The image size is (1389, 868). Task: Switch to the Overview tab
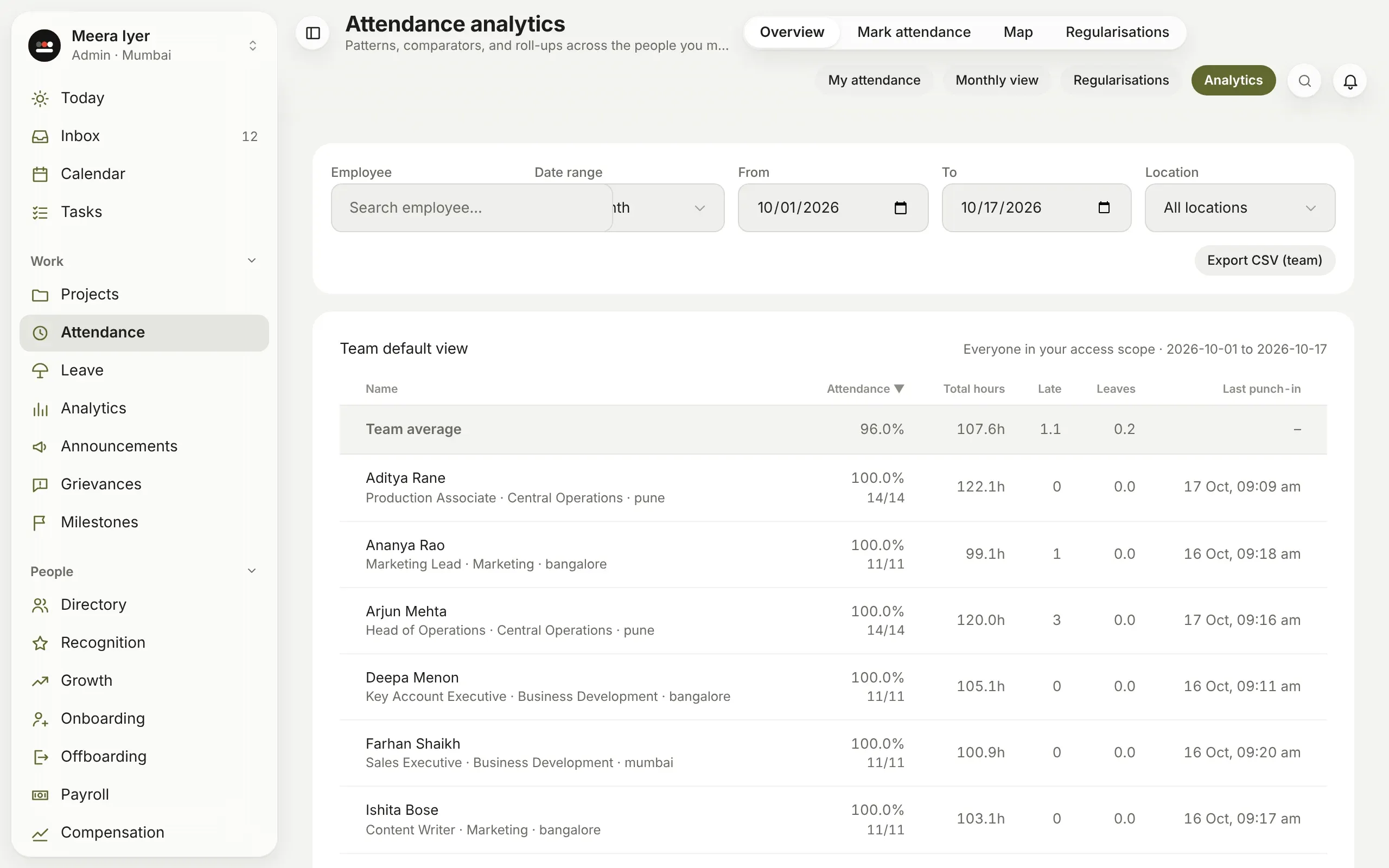click(x=792, y=32)
